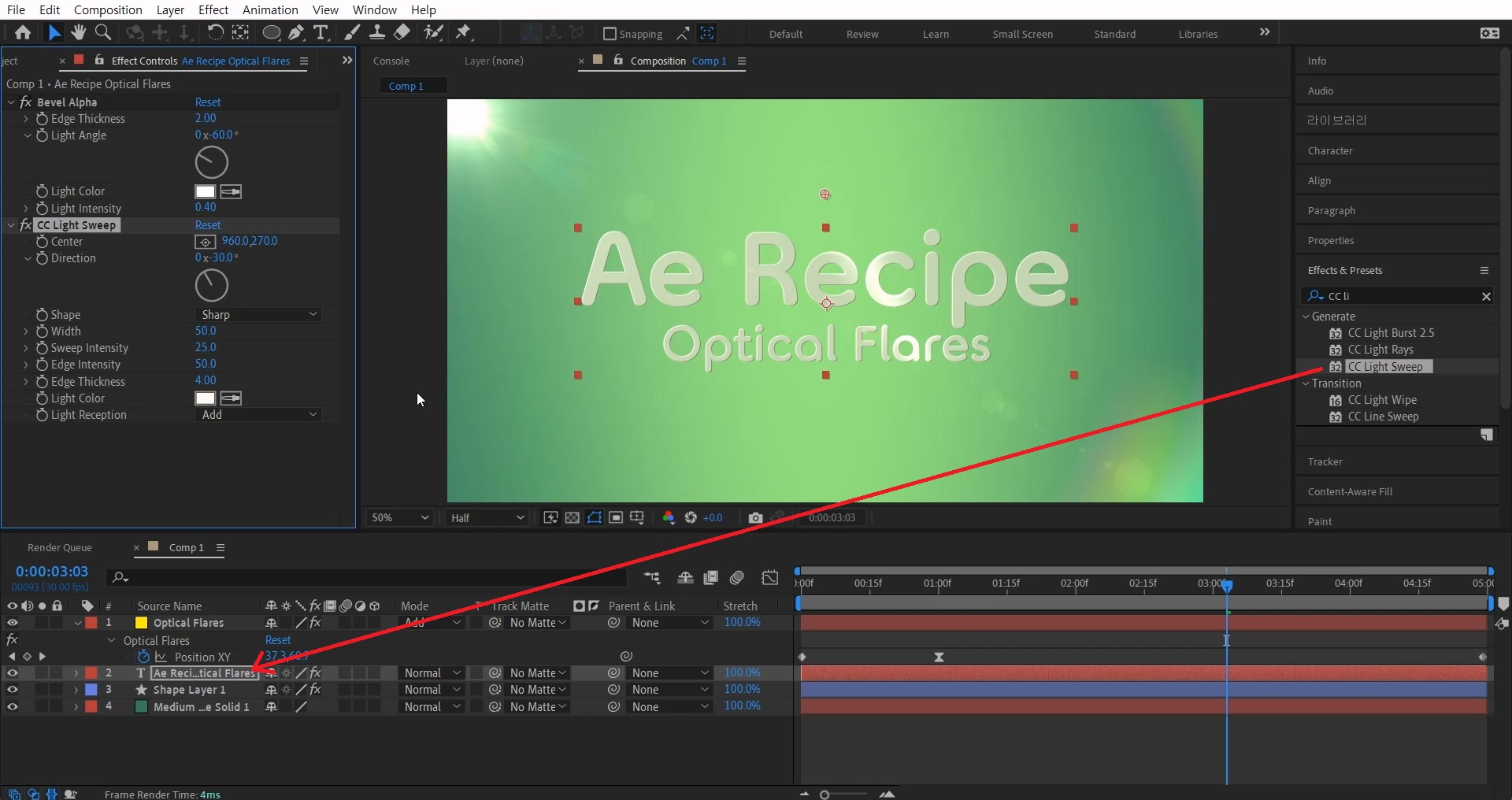
Task: Open the Half resolution dropdown
Action: click(487, 517)
